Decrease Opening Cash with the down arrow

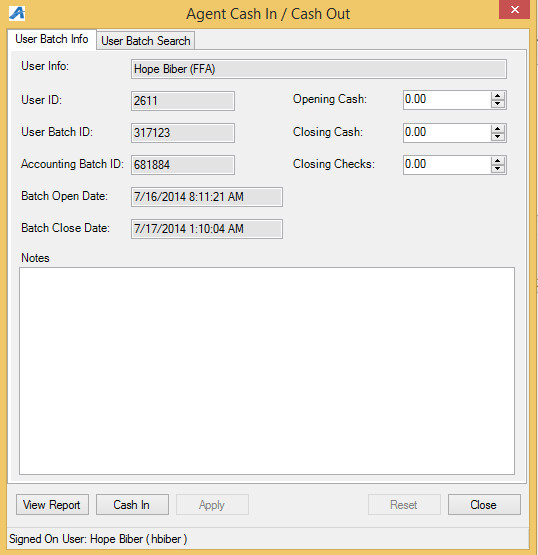pos(498,104)
